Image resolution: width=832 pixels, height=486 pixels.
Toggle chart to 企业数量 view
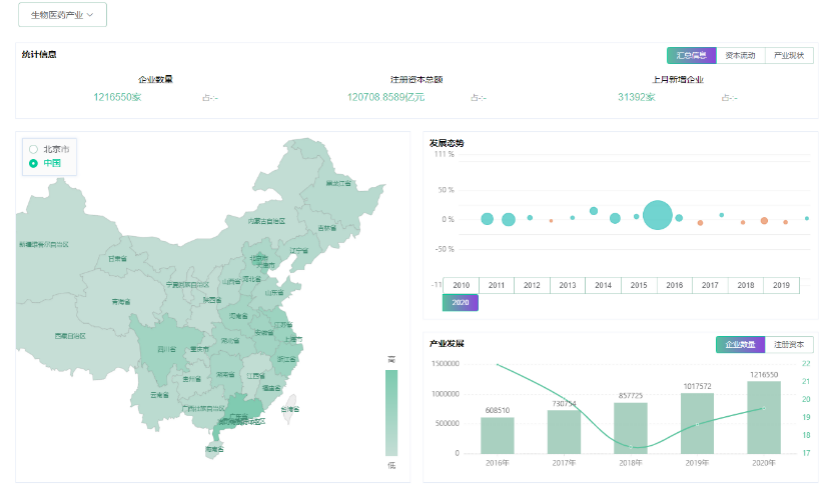coord(740,345)
